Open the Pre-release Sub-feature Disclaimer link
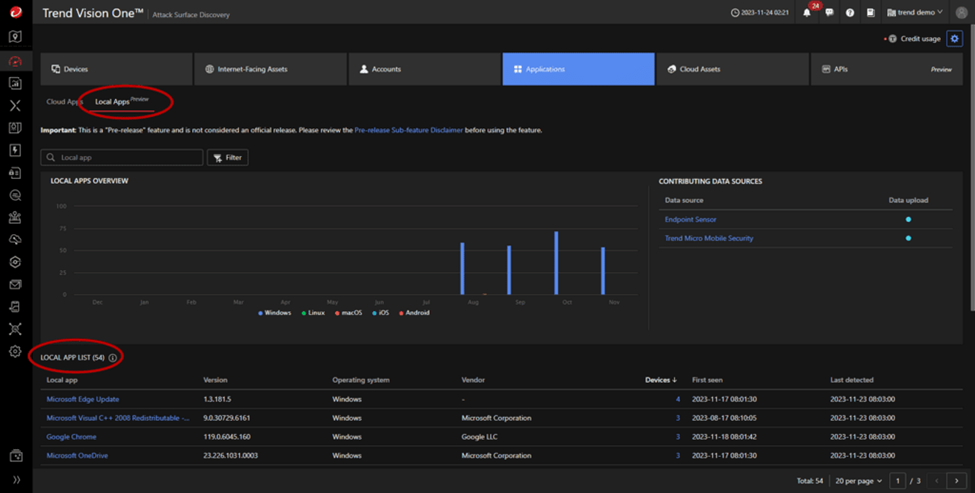The width and height of the screenshot is (975, 493). (x=409, y=130)
